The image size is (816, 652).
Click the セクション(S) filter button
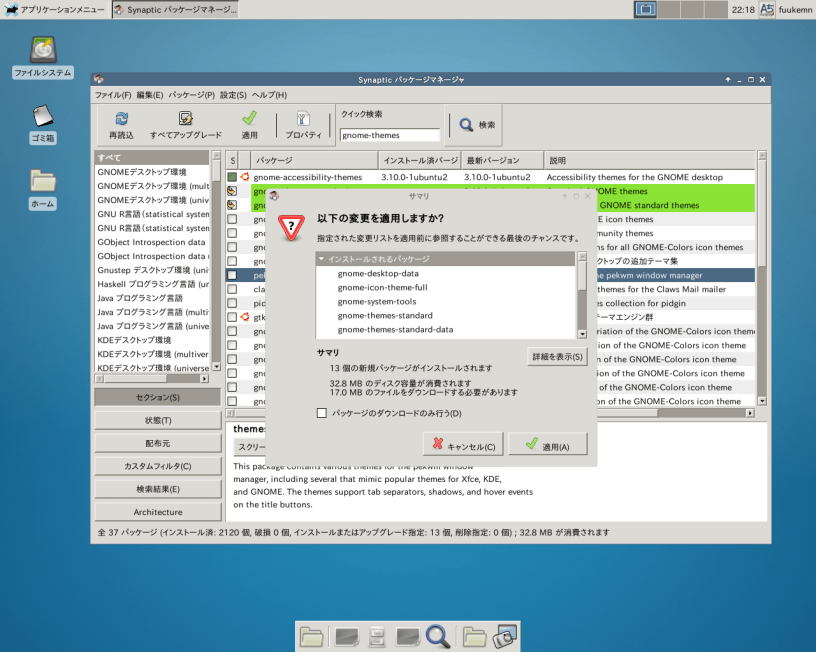(x=158, y=397)
